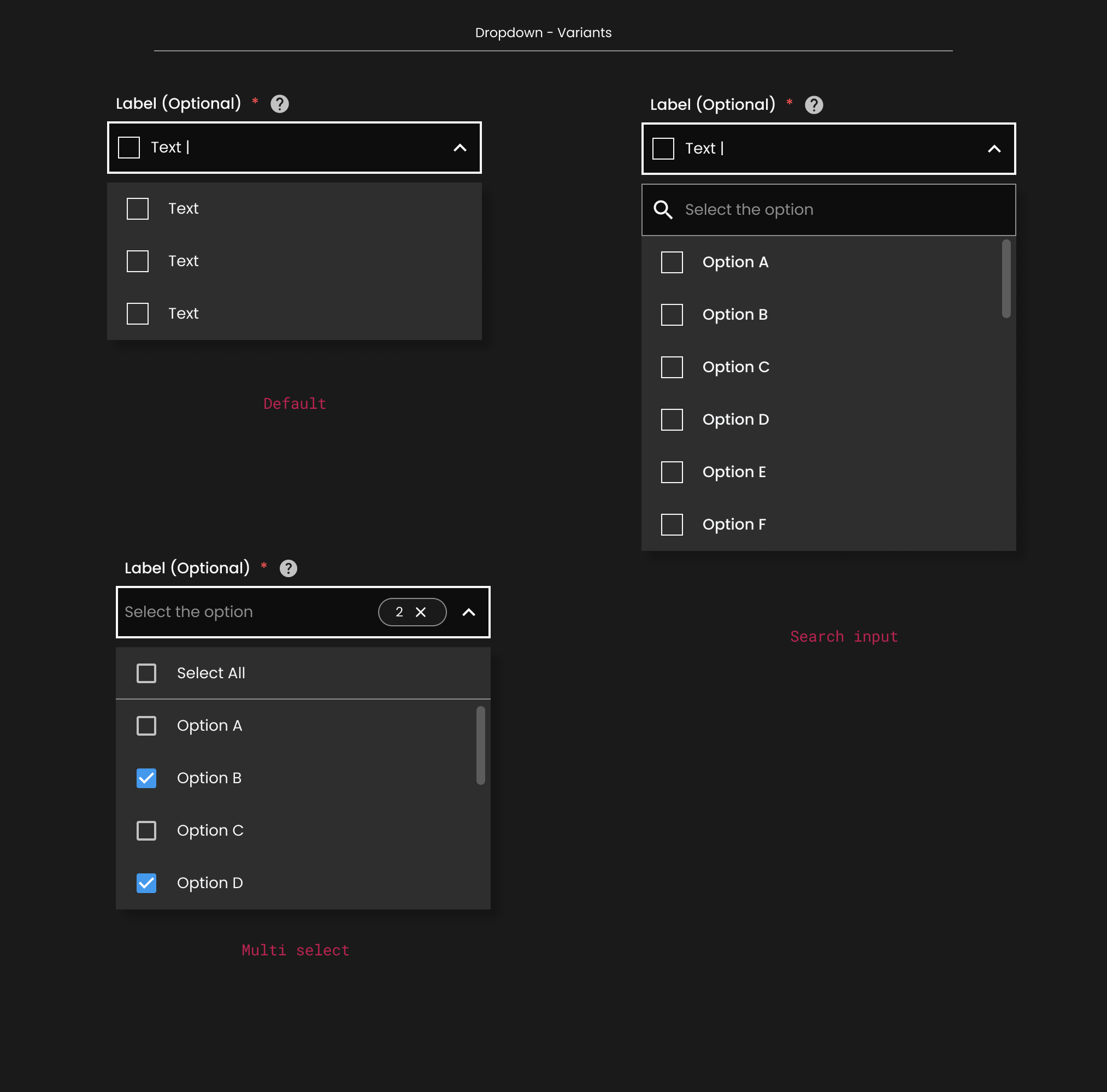Toggle checkbox inside Search input dropdown field
The width and height of the screenshot is (1107, 1092).
coord(663,149)
